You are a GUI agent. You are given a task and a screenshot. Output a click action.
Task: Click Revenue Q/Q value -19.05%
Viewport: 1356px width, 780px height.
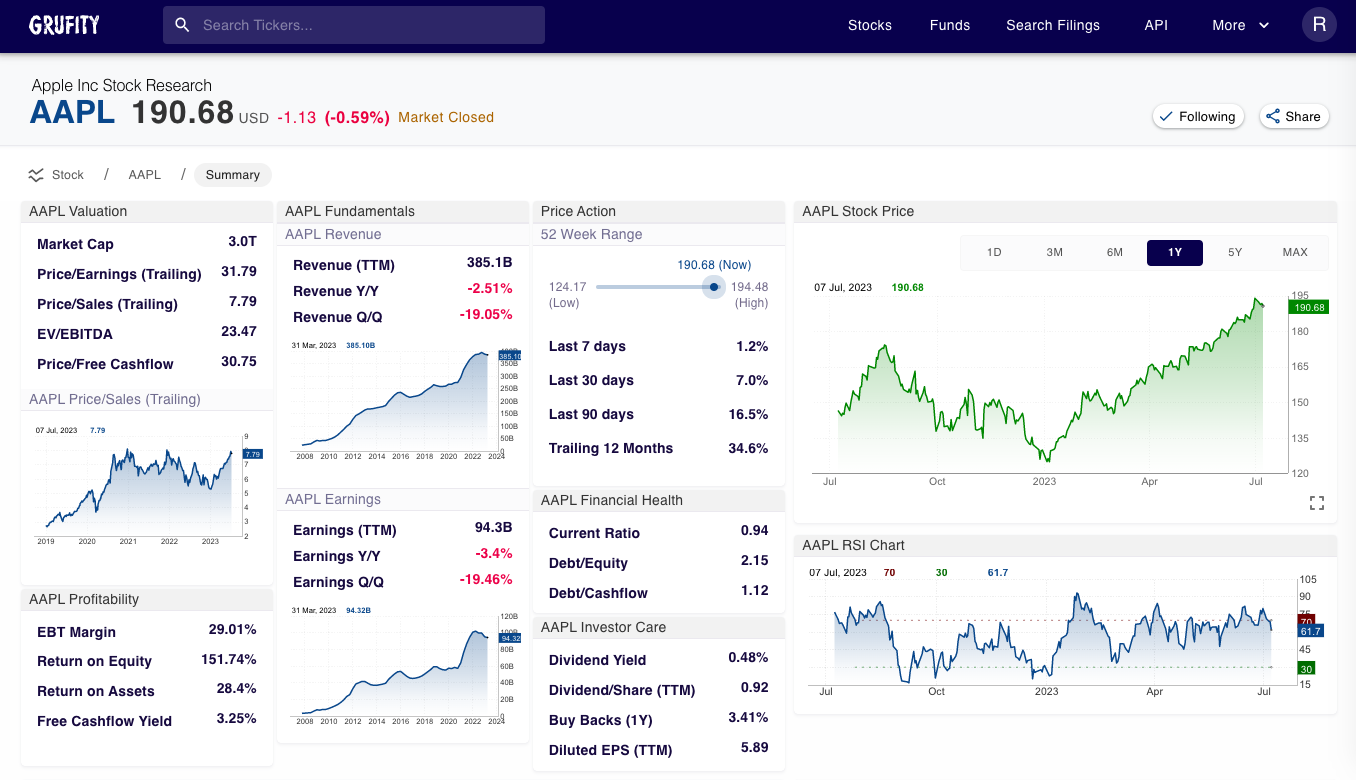click(x=486, y=314)
